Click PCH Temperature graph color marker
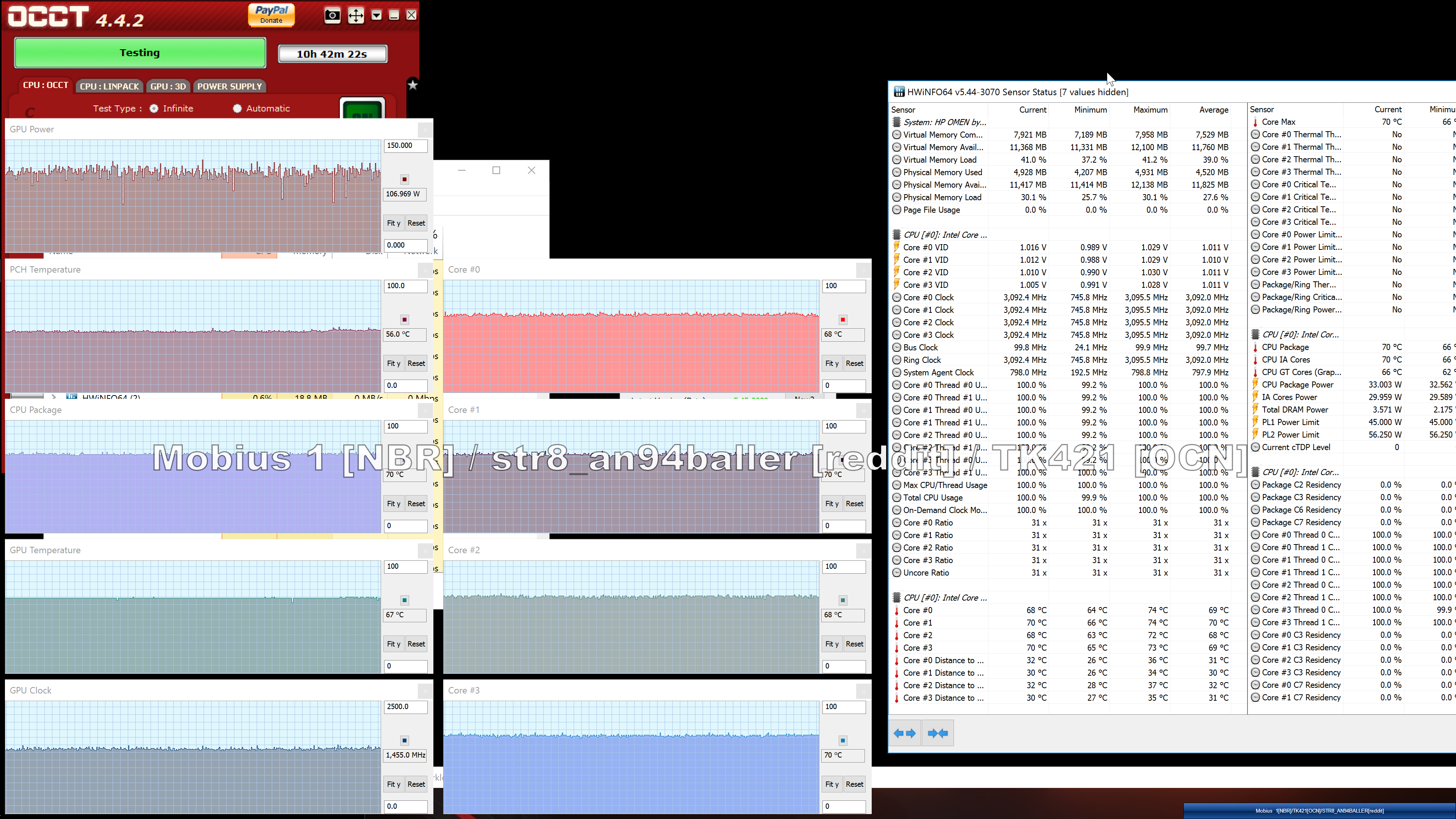 tap(405, 320)
